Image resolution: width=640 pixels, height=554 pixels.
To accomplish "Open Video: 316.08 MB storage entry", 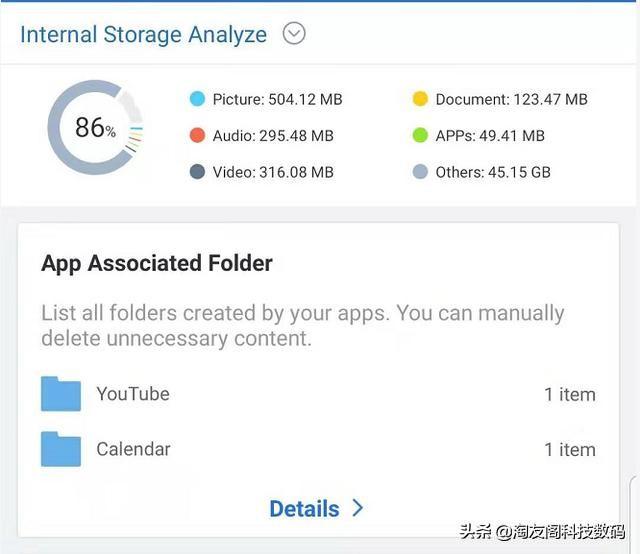I will [x=273, y=172].
